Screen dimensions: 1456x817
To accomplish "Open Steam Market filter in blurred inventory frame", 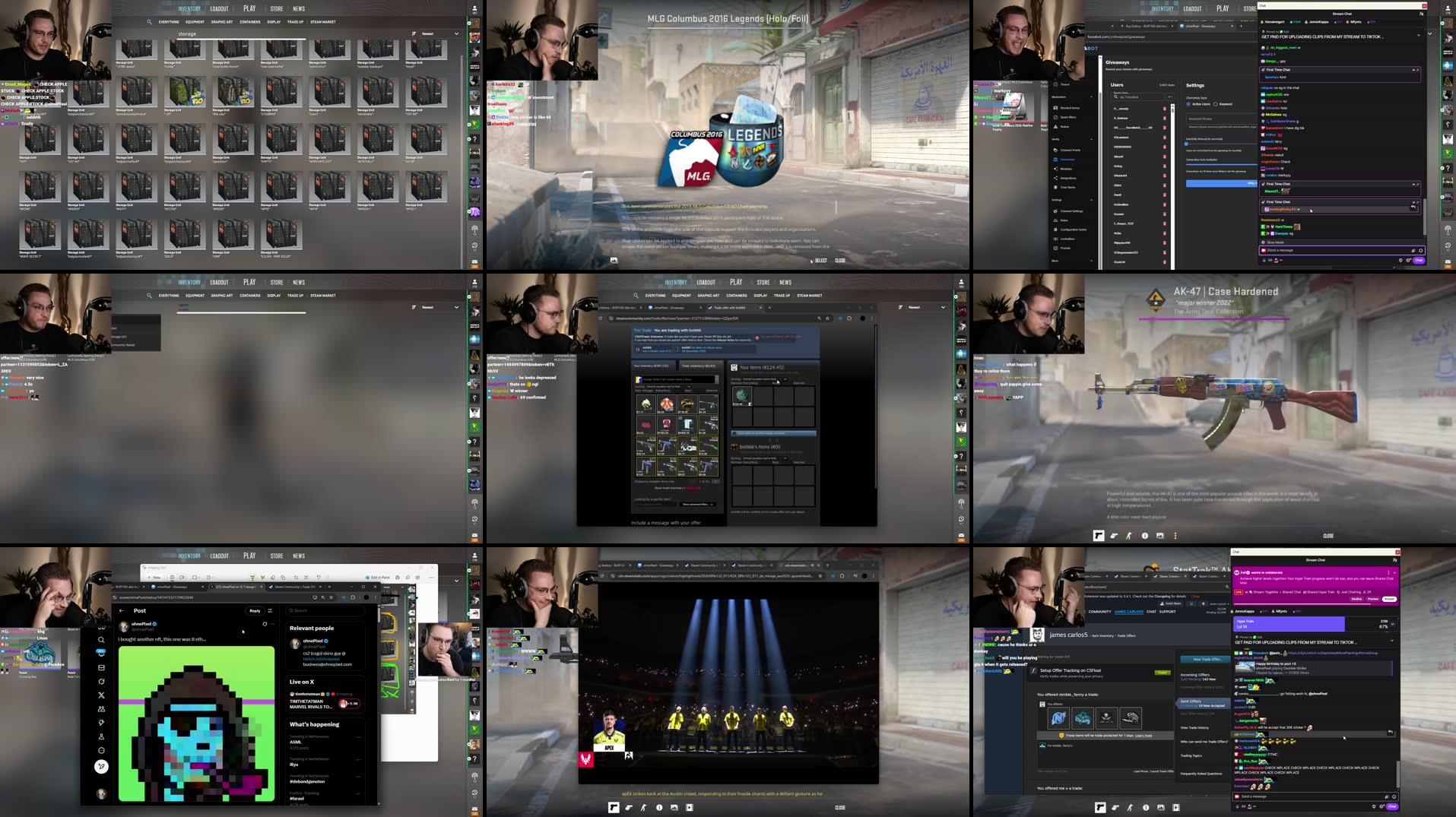I will click(323, 296).
